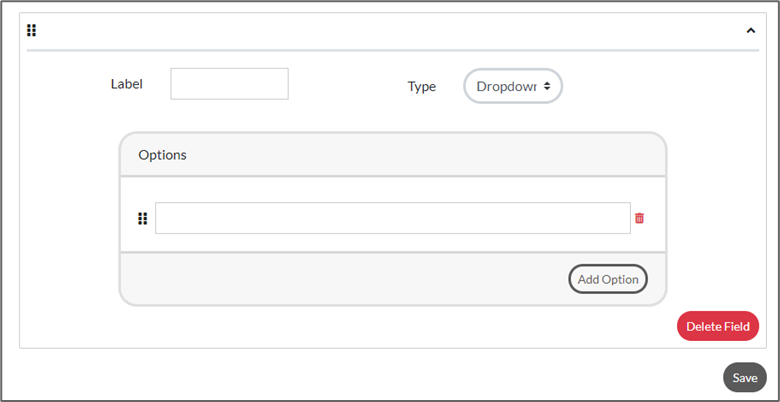Click the Options panel footer area
The image size is (780, 402).
[340, 279]
